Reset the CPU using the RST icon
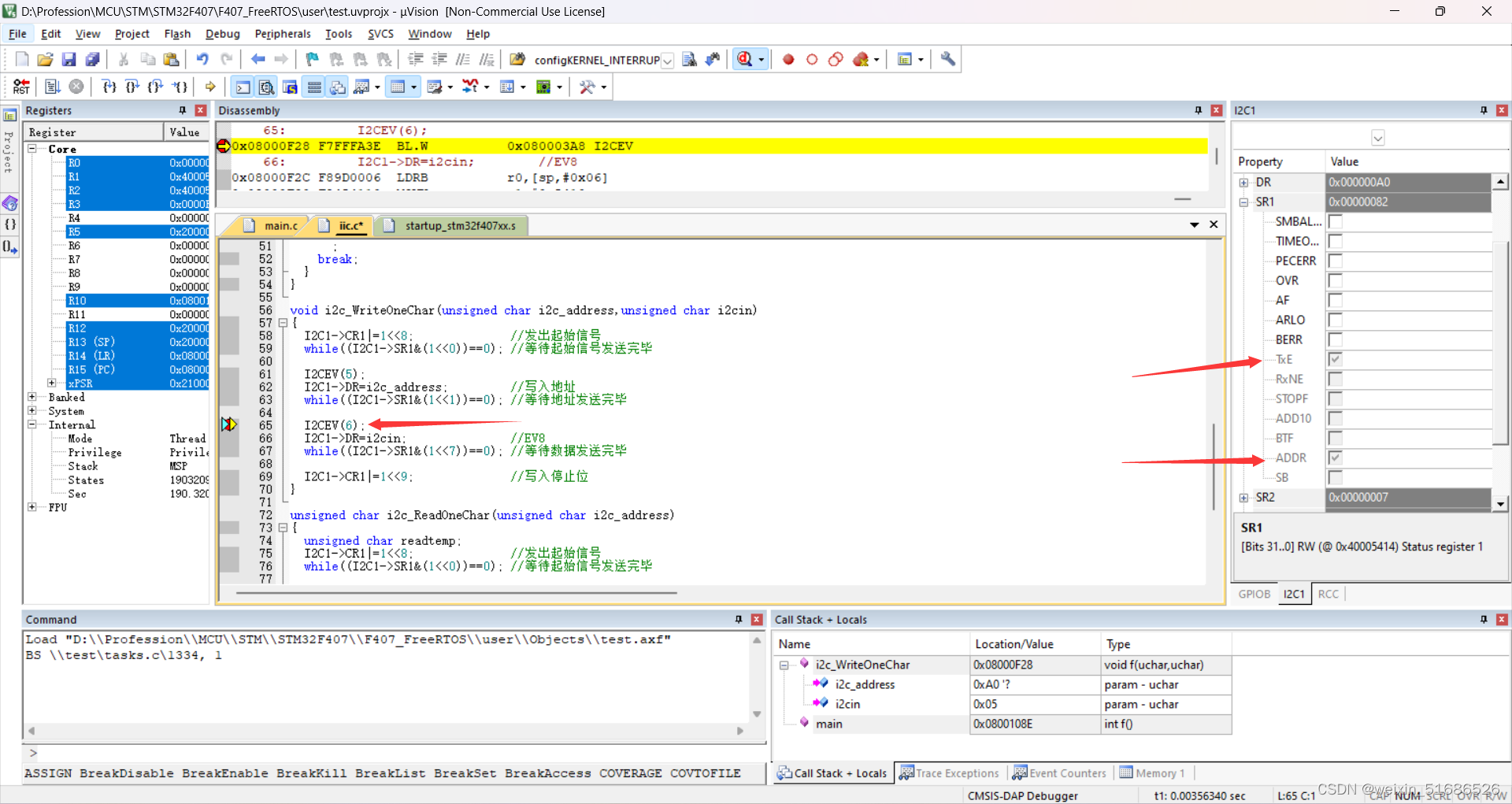The image size is (1512, 804). (21, 87)
